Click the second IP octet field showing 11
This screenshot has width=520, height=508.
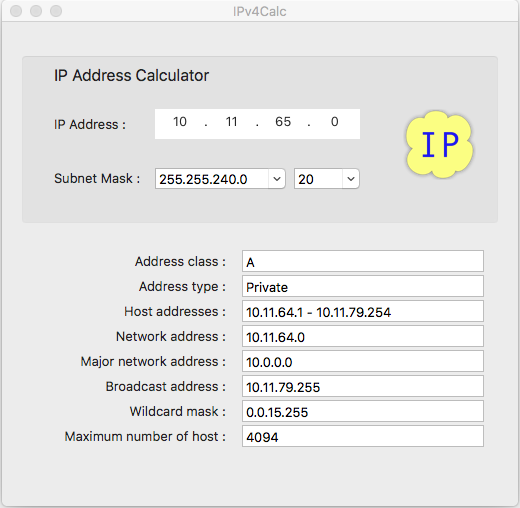coord(231,122)
